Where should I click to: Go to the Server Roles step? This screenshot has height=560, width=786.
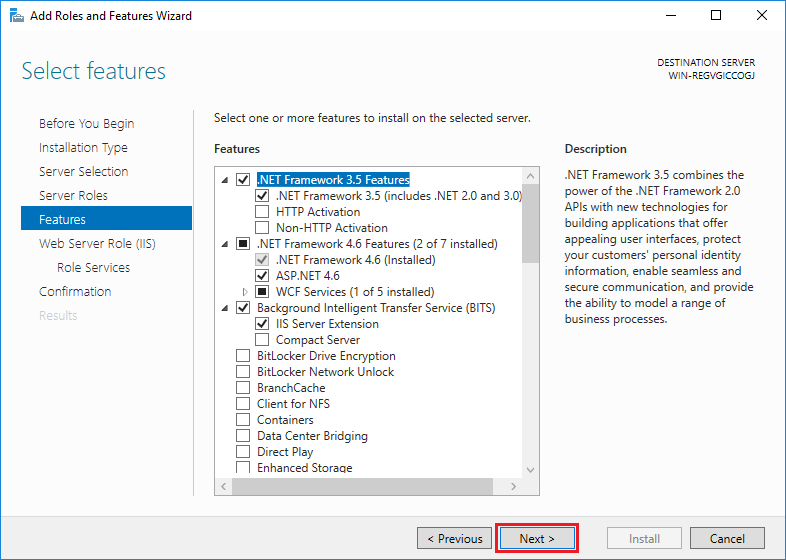[73, 195]
